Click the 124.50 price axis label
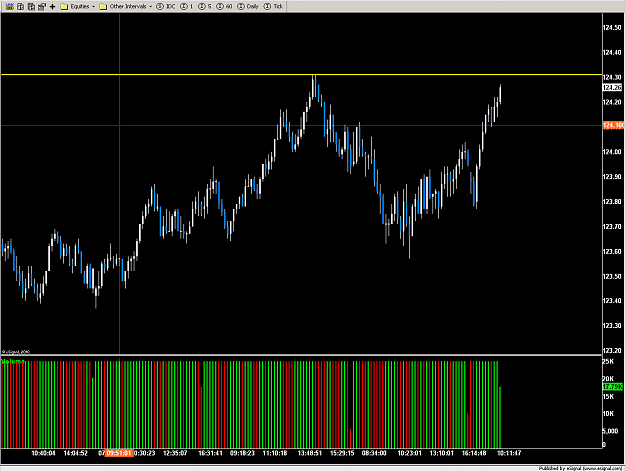Image resolution: width=625 pixels, height=472 pixels. tap(612, 28)
